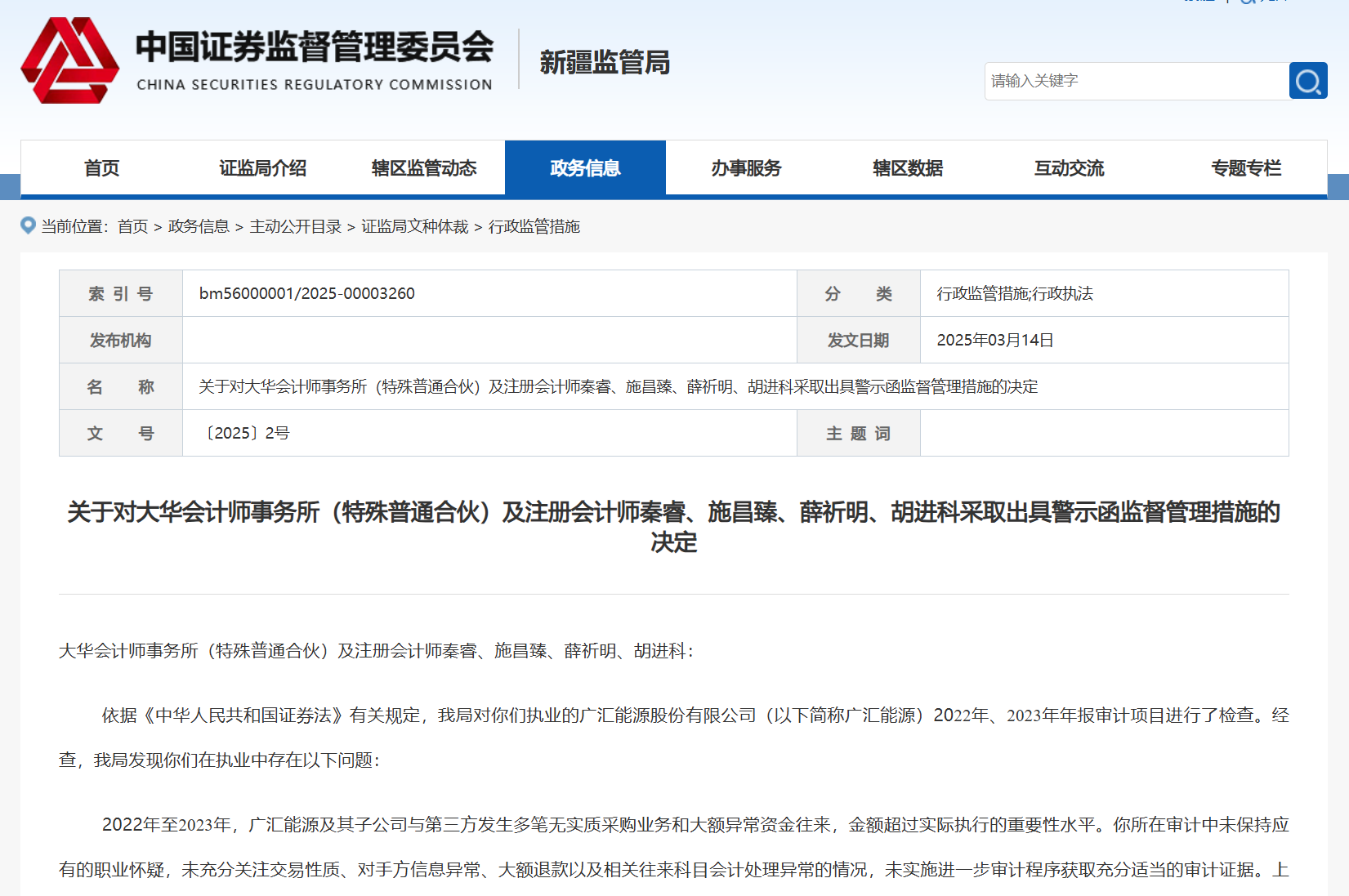The height and width of the screenshot is (896, 1349).
Task: Open the 首页 navigation tab
Action: tap(101, 168)
